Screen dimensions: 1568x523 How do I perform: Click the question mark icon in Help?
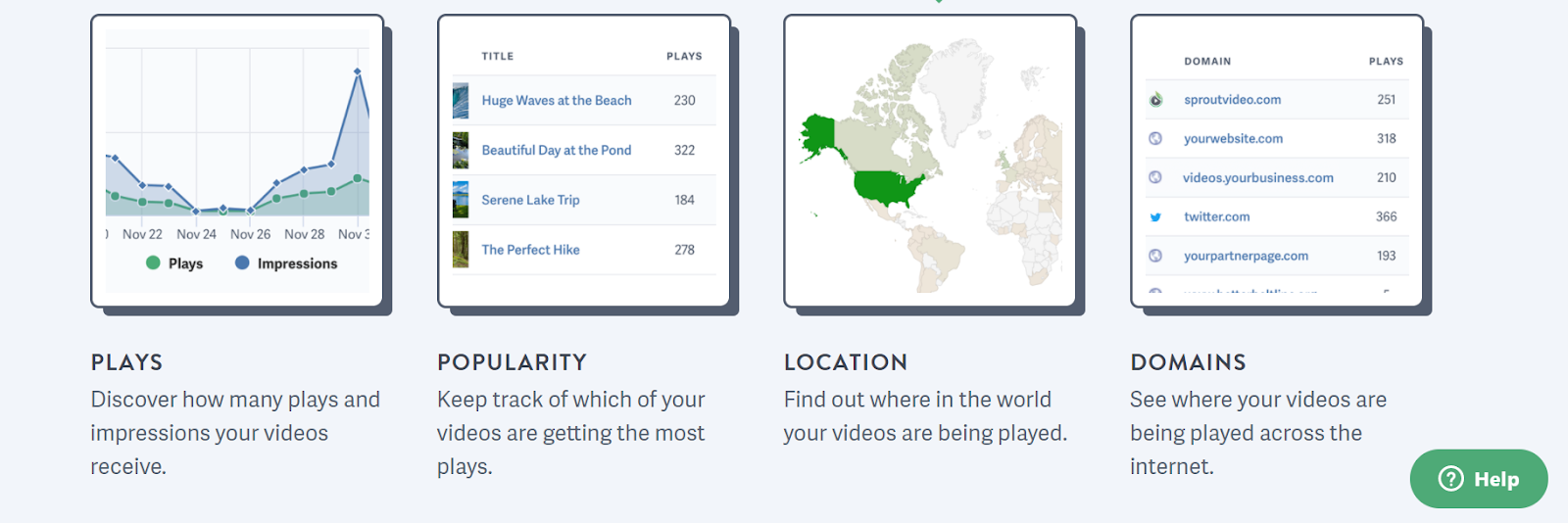[x=1450, y=479]
